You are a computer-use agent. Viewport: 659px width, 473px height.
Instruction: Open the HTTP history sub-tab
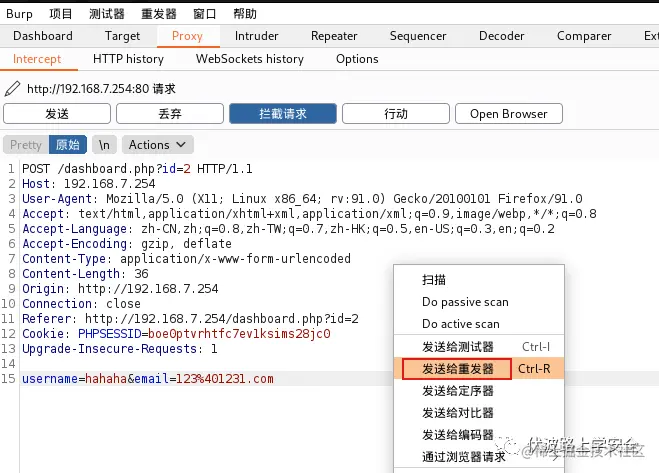[x=128, y=59]
